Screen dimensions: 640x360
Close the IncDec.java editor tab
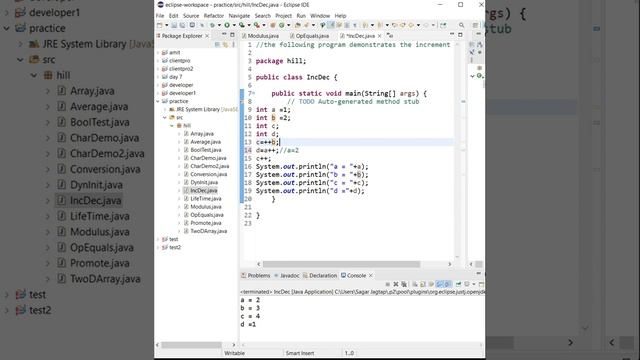tap(380, 36)
